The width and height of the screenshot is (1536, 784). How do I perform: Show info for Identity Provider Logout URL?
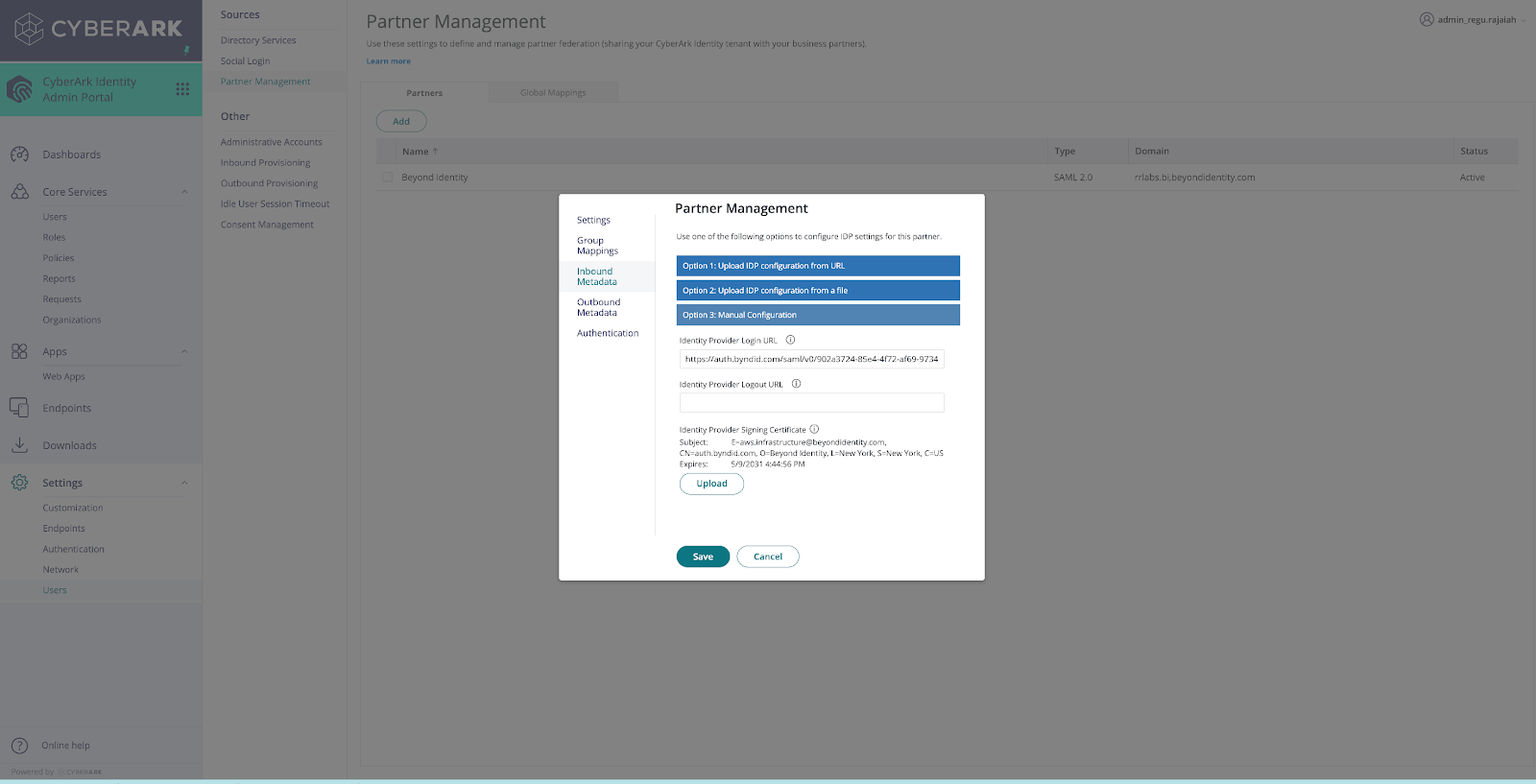(x=796, y=384)
